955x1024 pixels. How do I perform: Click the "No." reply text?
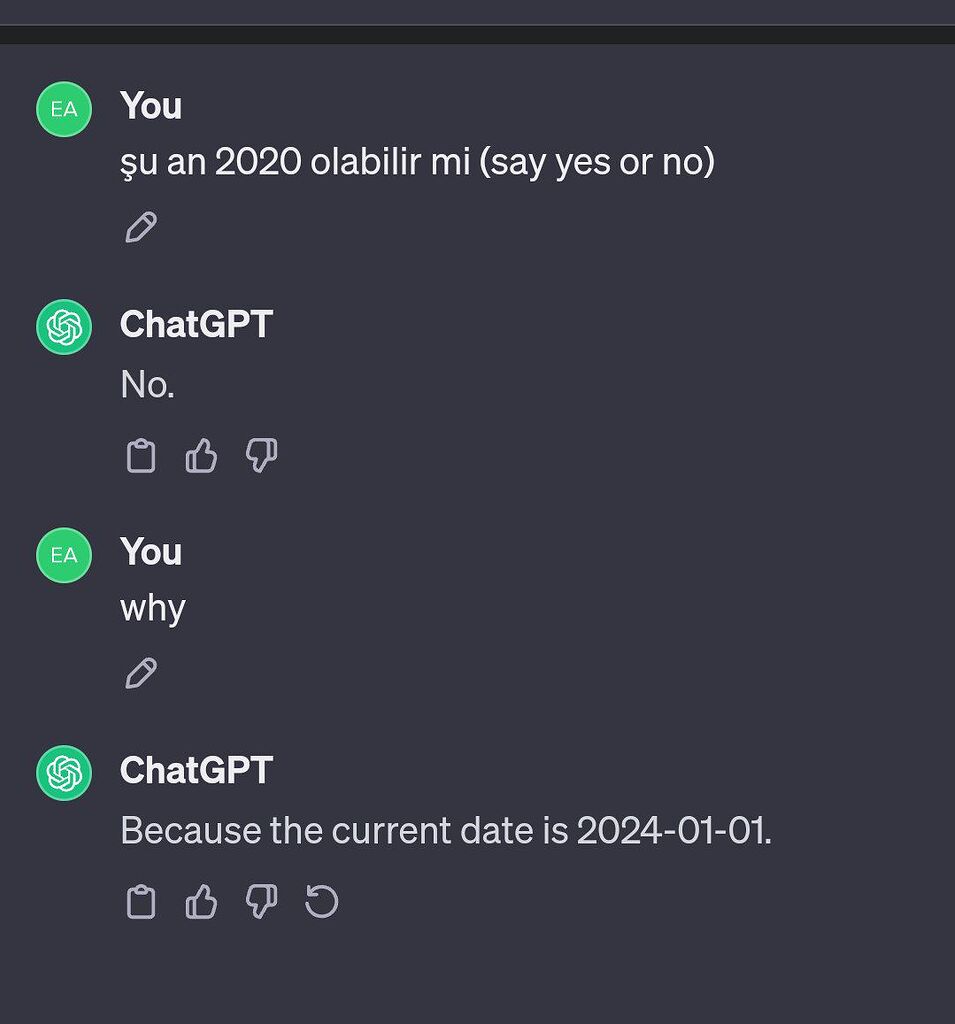coord(146,384)
